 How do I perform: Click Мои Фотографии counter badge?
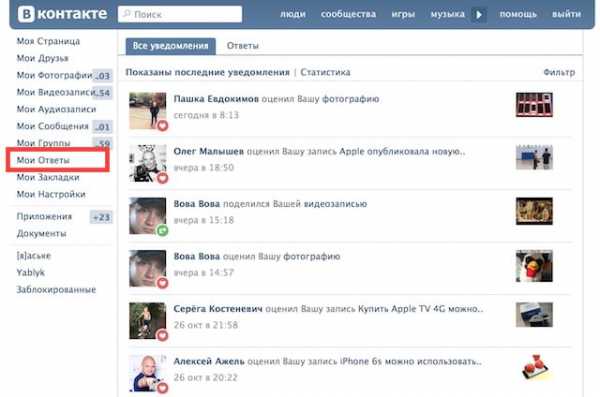(103, 76)
